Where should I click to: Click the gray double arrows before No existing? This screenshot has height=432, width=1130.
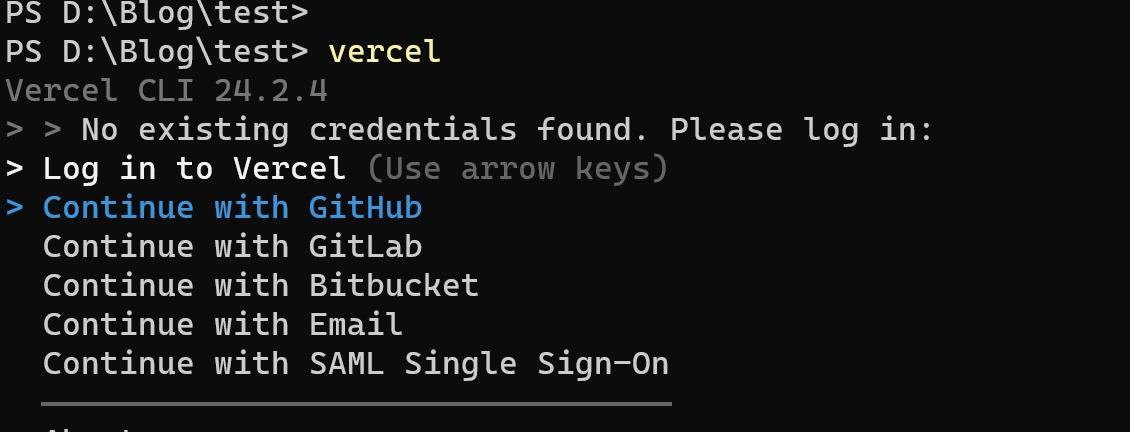[x=33, y=131]
